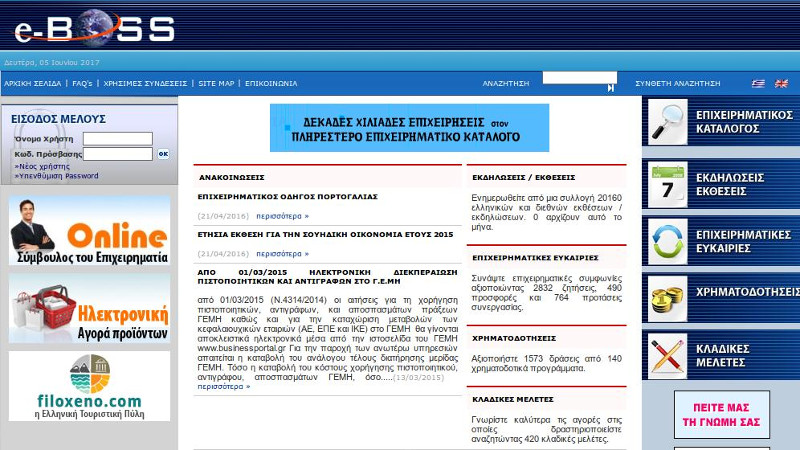Switch language with the UK flag

781,83
